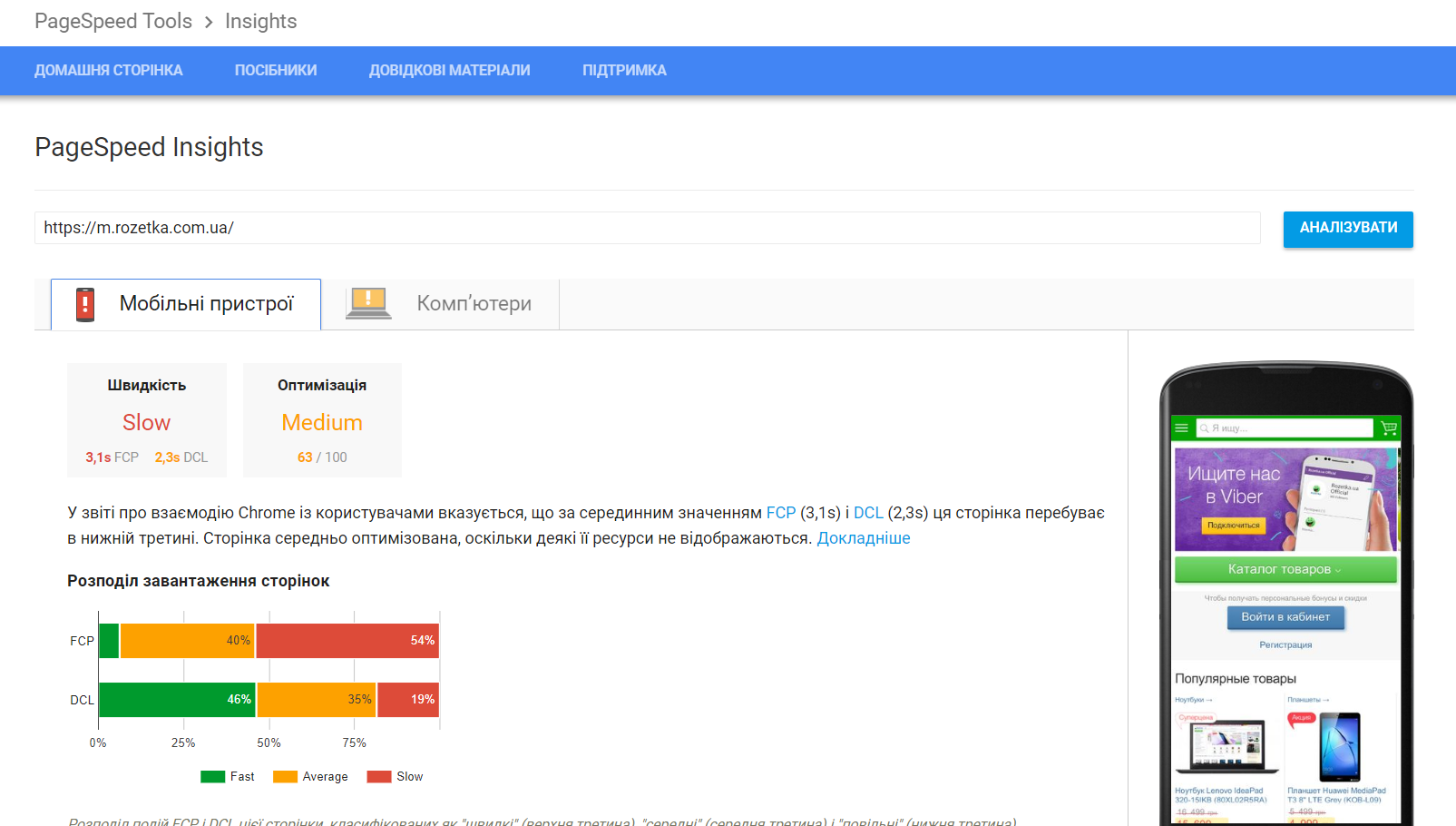Click the FCP link in description
Image resolution: width=1456 pixels, height=826 pixels.
tap(780, 513)
